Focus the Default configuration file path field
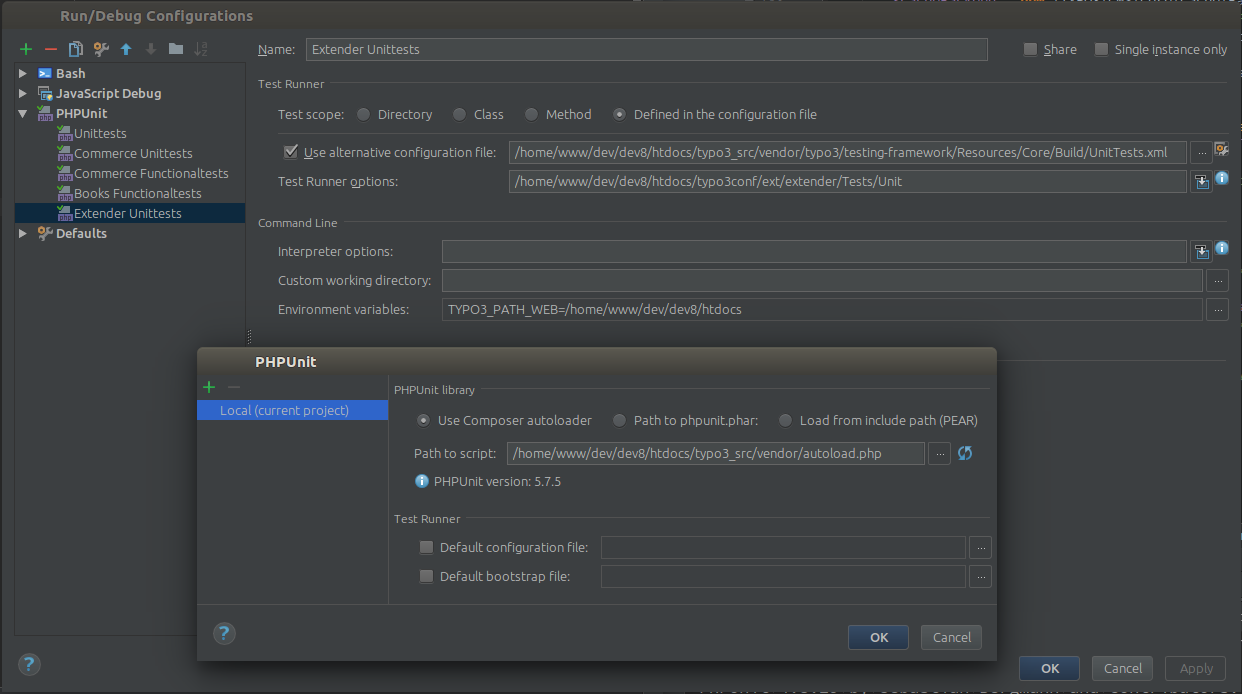Image resolution: width=1242 pixels, height=694 pixels. click(x=783, y=547)
